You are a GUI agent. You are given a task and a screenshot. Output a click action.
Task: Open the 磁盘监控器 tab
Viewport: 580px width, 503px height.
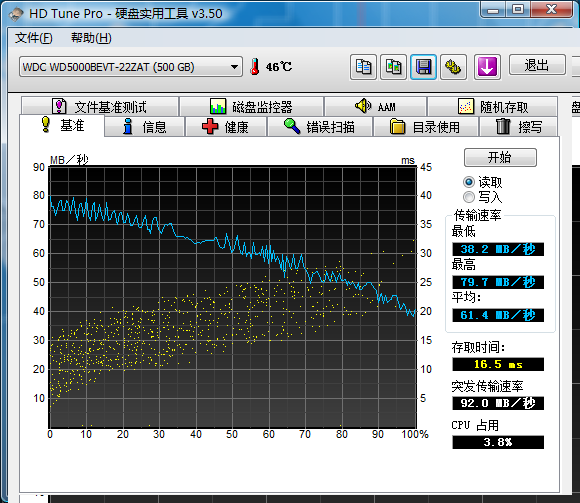pyautogui.click(x=252, y=107)
